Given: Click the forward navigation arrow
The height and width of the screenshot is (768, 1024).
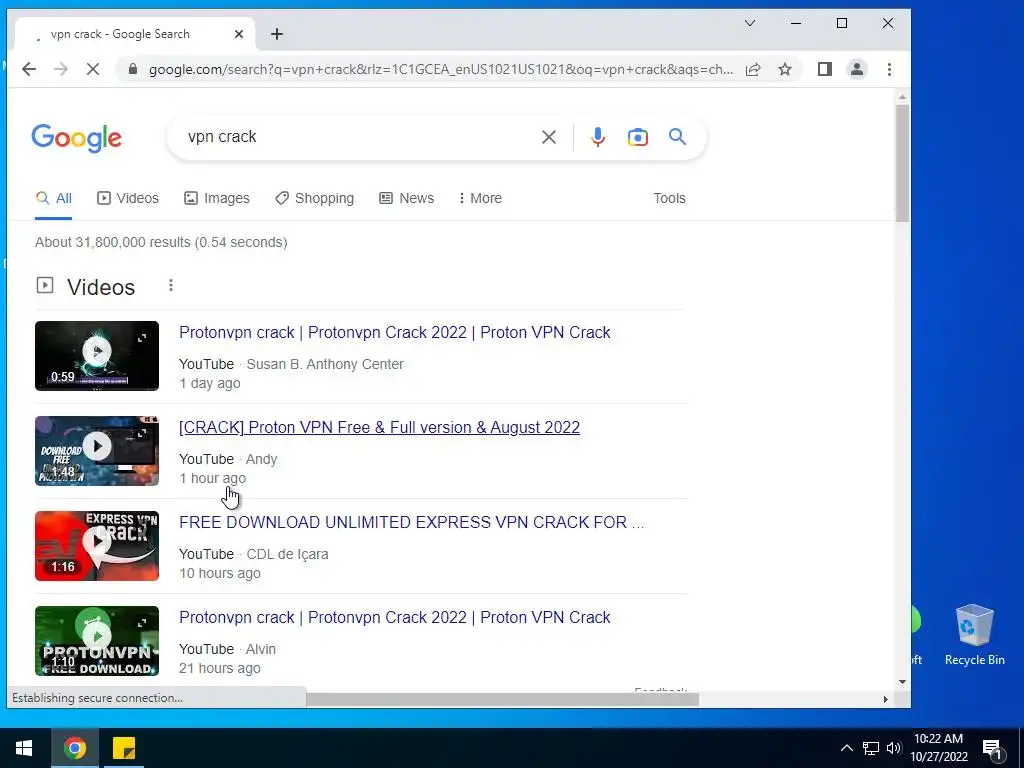Looking at the screenshot, I should (61, 69).
